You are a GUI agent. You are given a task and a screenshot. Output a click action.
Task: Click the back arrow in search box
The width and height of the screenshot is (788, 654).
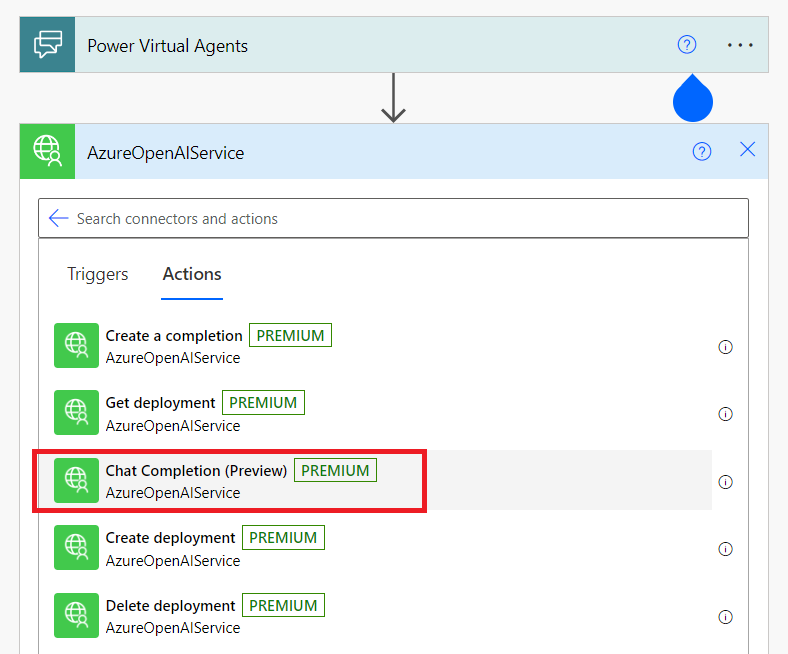point(58,218)
